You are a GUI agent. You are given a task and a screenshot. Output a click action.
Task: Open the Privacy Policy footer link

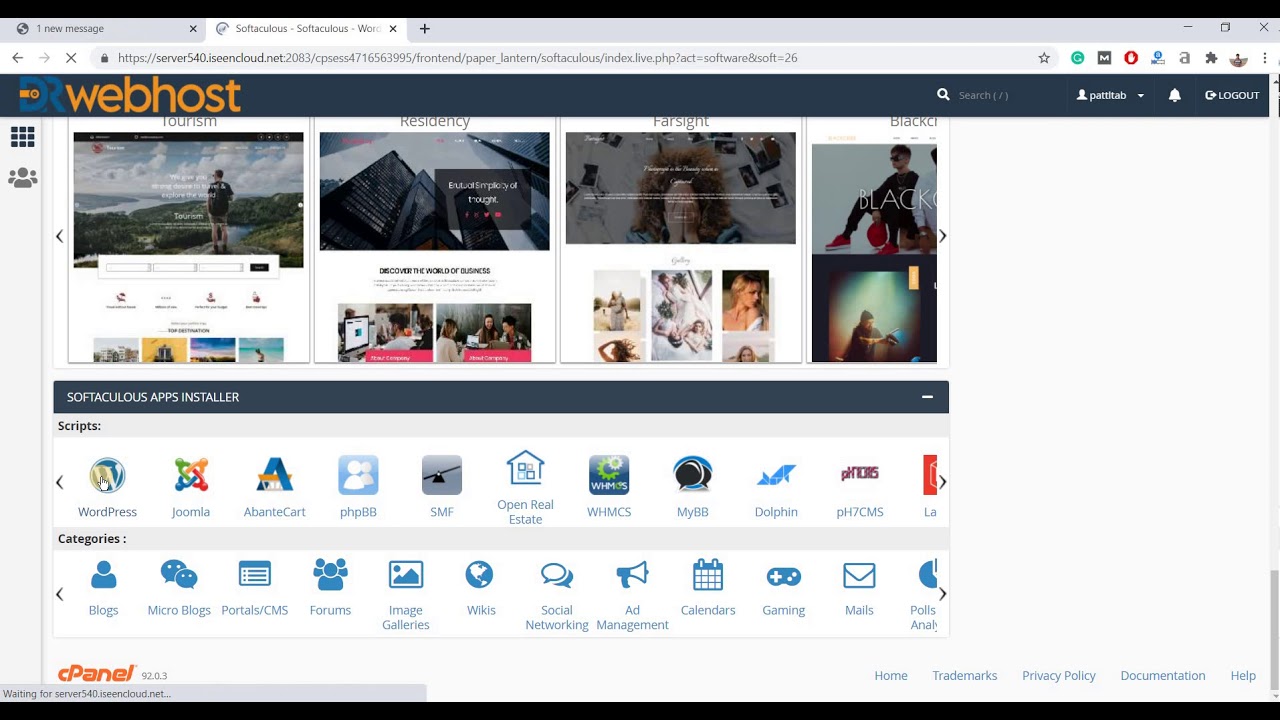tap(1059, 676)
